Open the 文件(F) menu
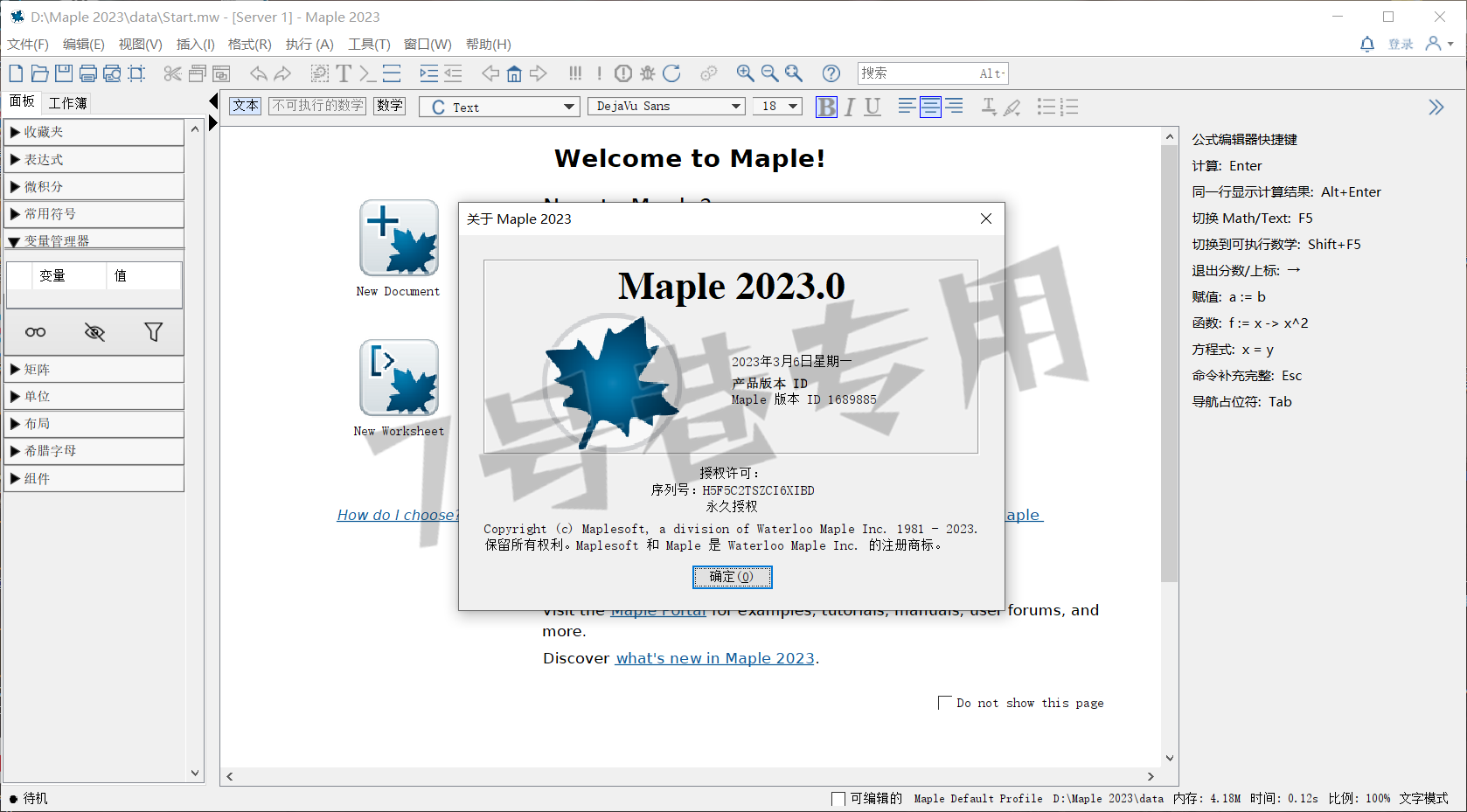The height and width of the screenshot is (812, 1467). 28,44
